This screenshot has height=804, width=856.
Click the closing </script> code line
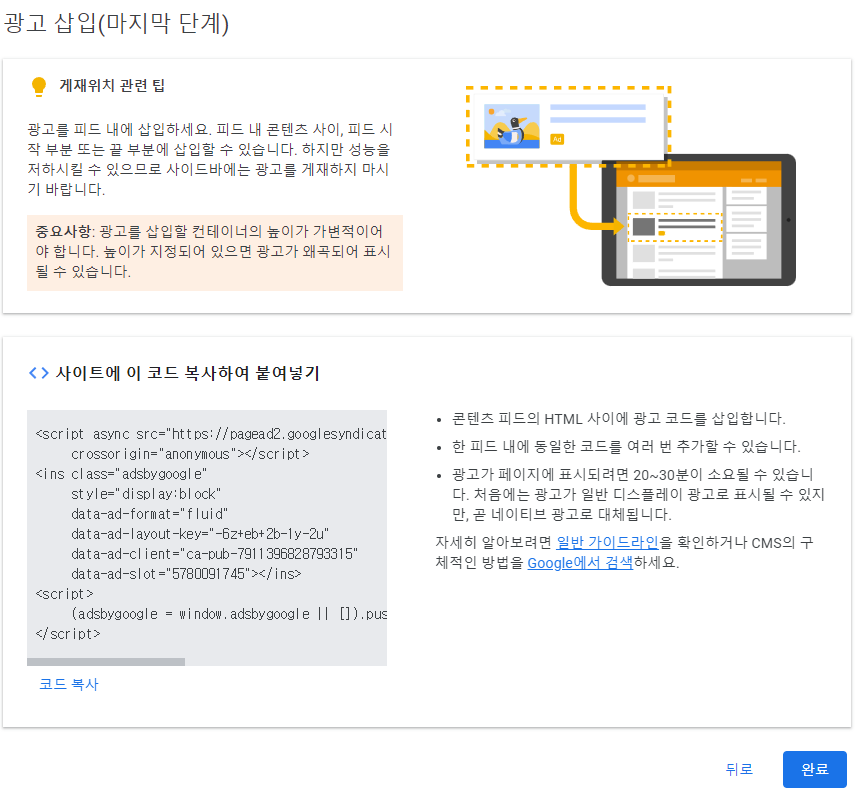(x=68, y=634)
